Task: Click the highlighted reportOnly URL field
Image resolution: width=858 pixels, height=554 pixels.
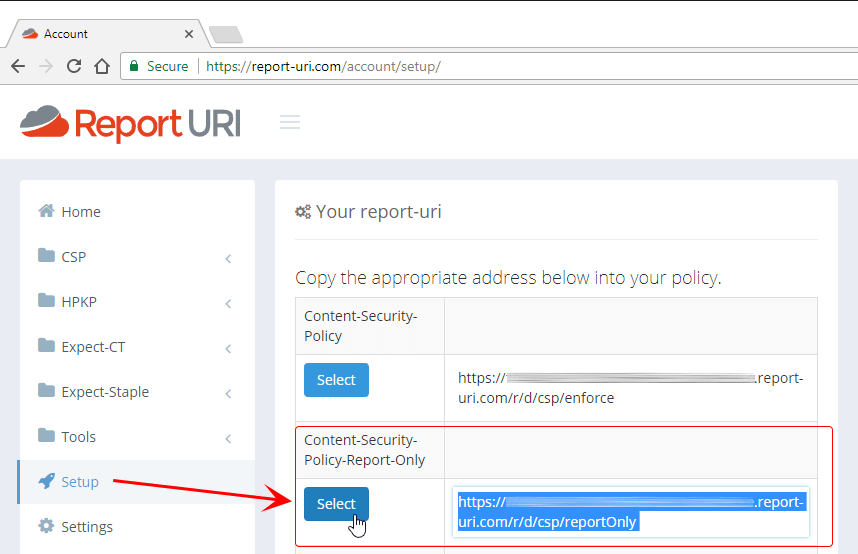Action: point(630,512)
